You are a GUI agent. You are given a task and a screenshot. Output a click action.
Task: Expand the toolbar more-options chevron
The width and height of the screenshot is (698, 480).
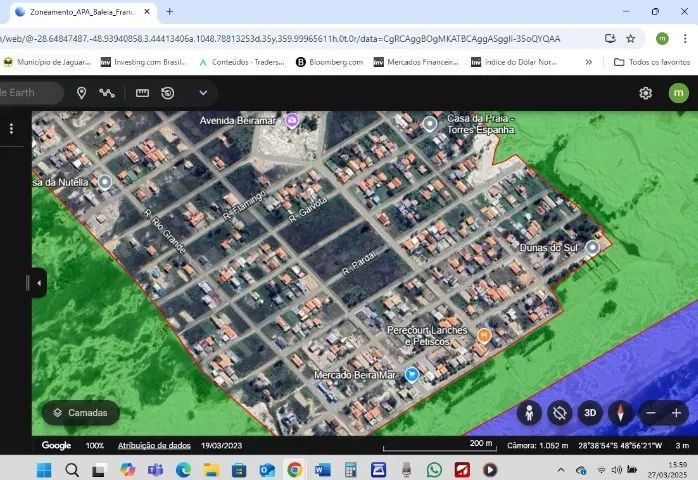pos(203,93)
